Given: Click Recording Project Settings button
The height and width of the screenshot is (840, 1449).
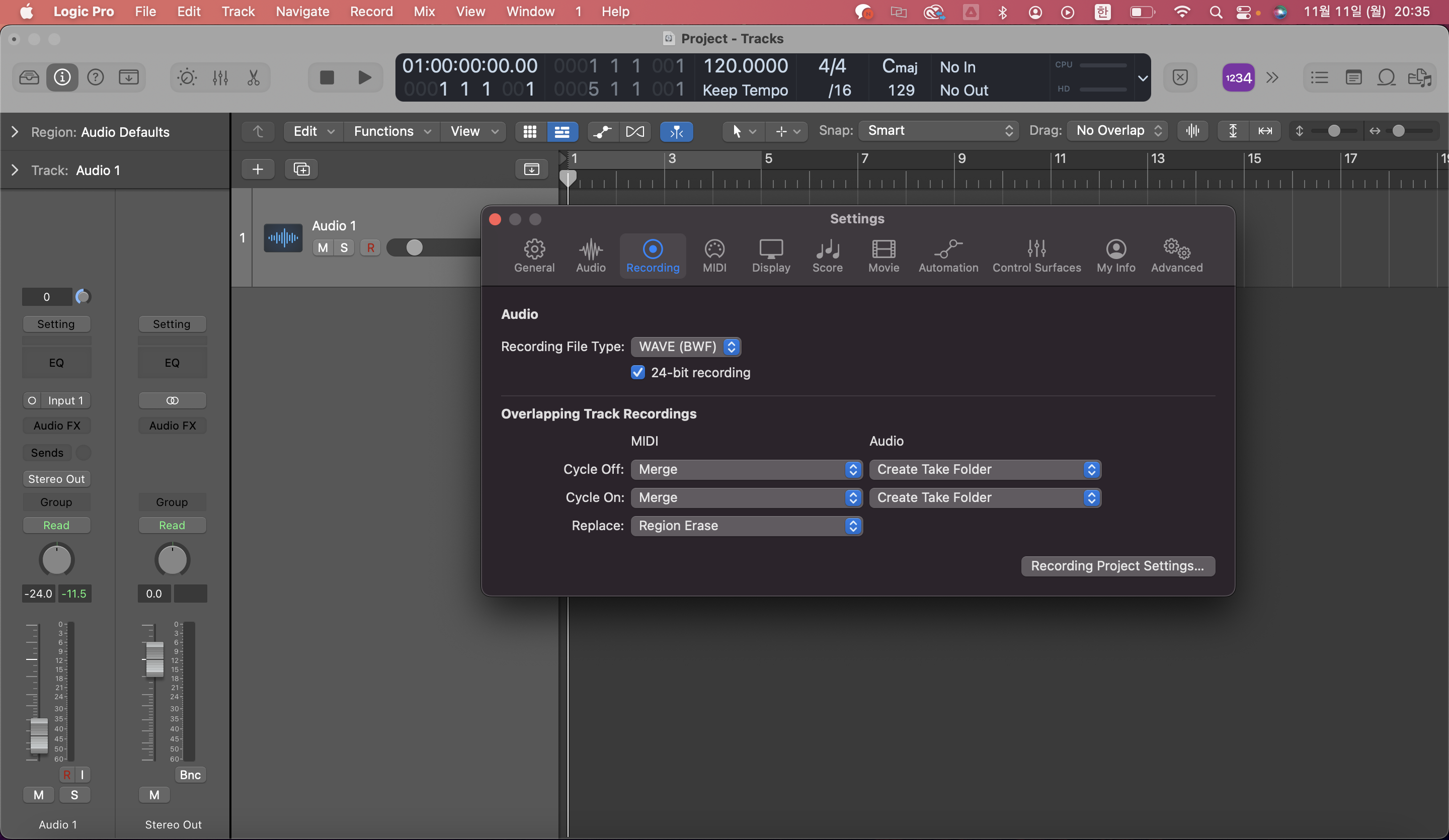Looking at the screenshot, I should pyautogui.click(x=1117, y=566).
